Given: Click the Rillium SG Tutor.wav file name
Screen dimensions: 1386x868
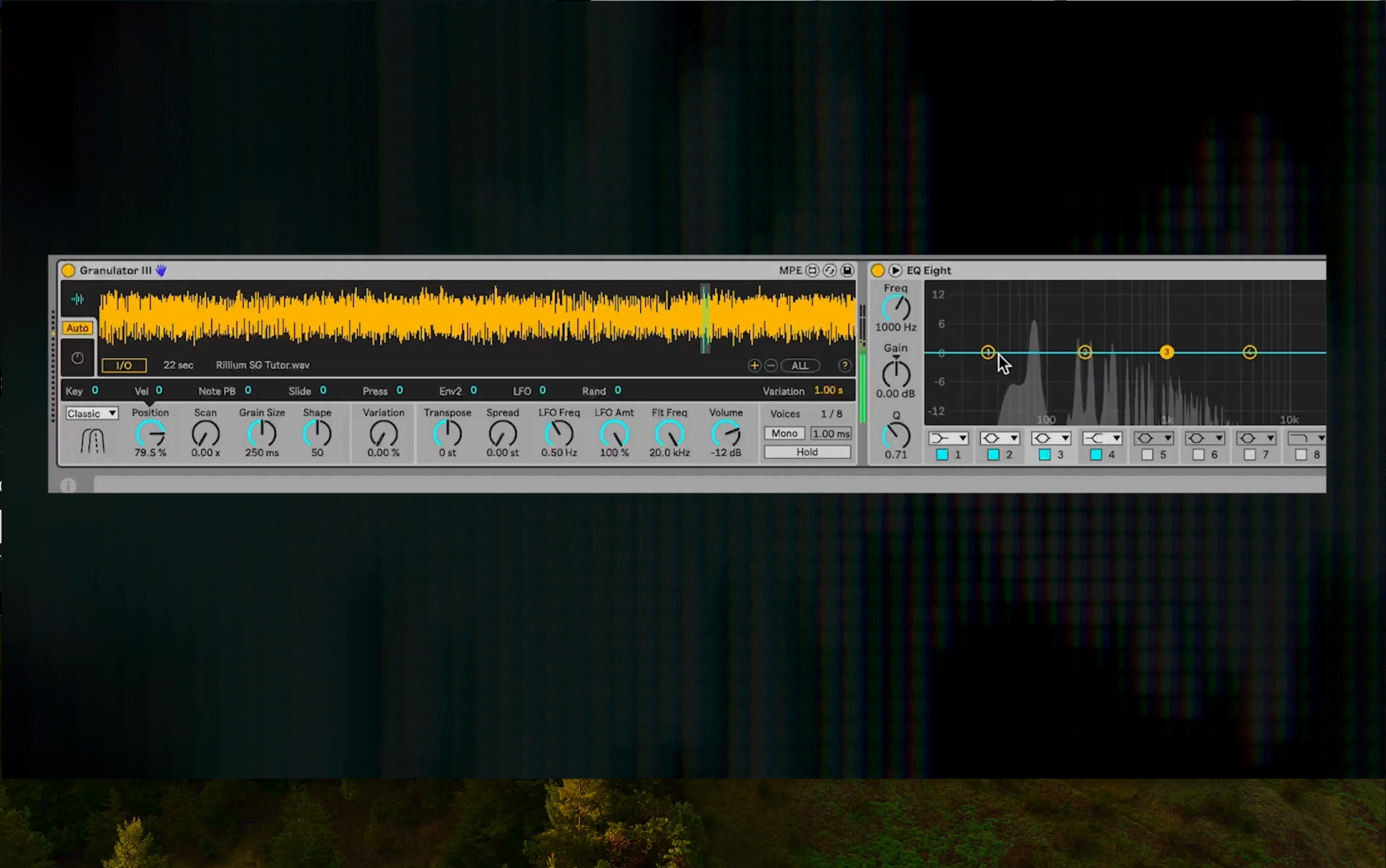Looking at the screenshot, I should coord(263,365).
